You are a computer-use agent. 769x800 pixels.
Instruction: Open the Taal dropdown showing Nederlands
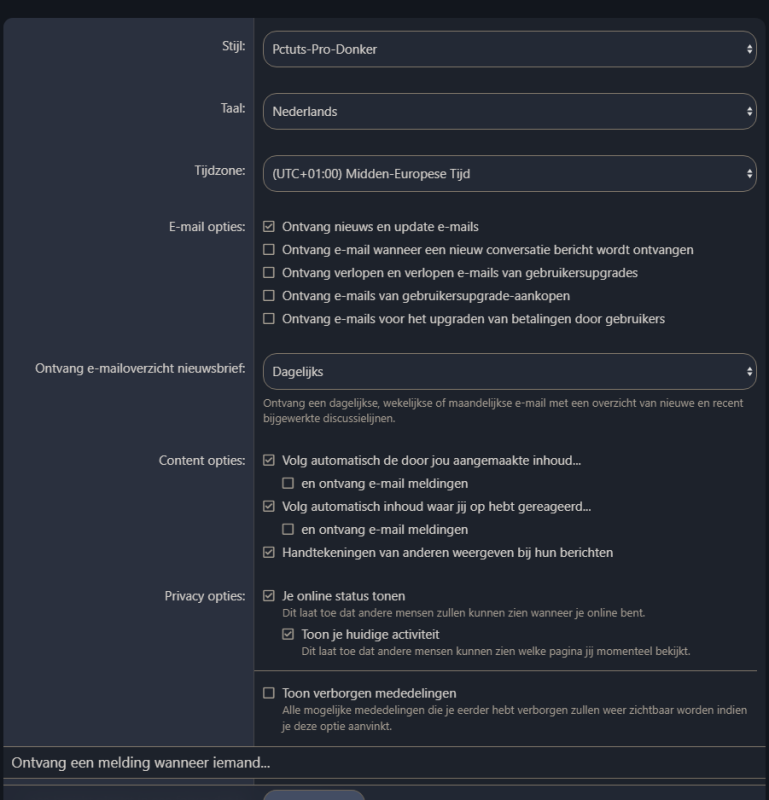pos(508,111)
